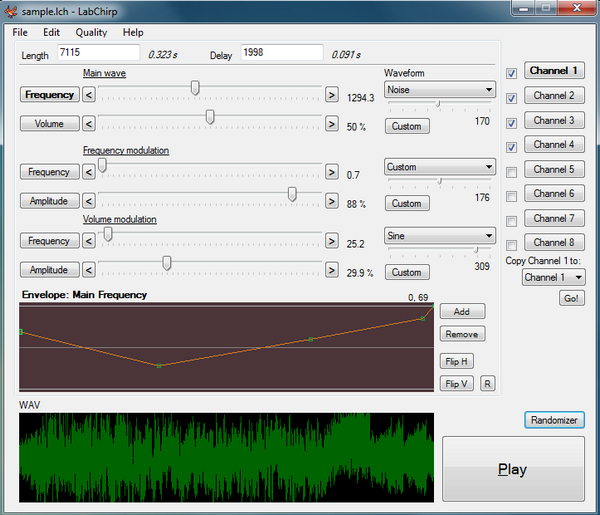This screenshot has width=600, height=515.
Task: Decrease main wave volume with left arrow
Action: click(x=89, y=124)
